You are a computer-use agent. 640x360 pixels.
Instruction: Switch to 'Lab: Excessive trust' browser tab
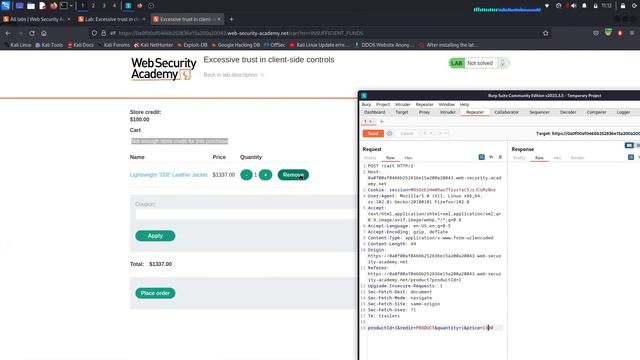[x=112, y=19]
